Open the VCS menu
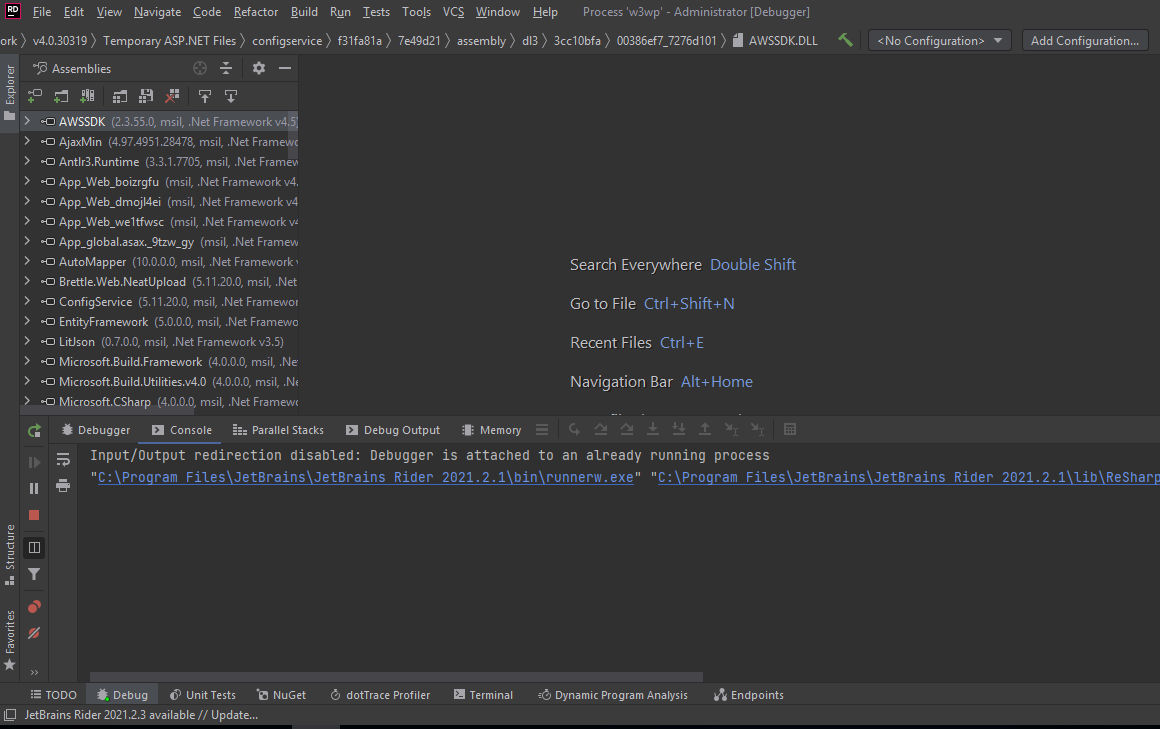The image size is (1160, 729). [x=453, y=12]
